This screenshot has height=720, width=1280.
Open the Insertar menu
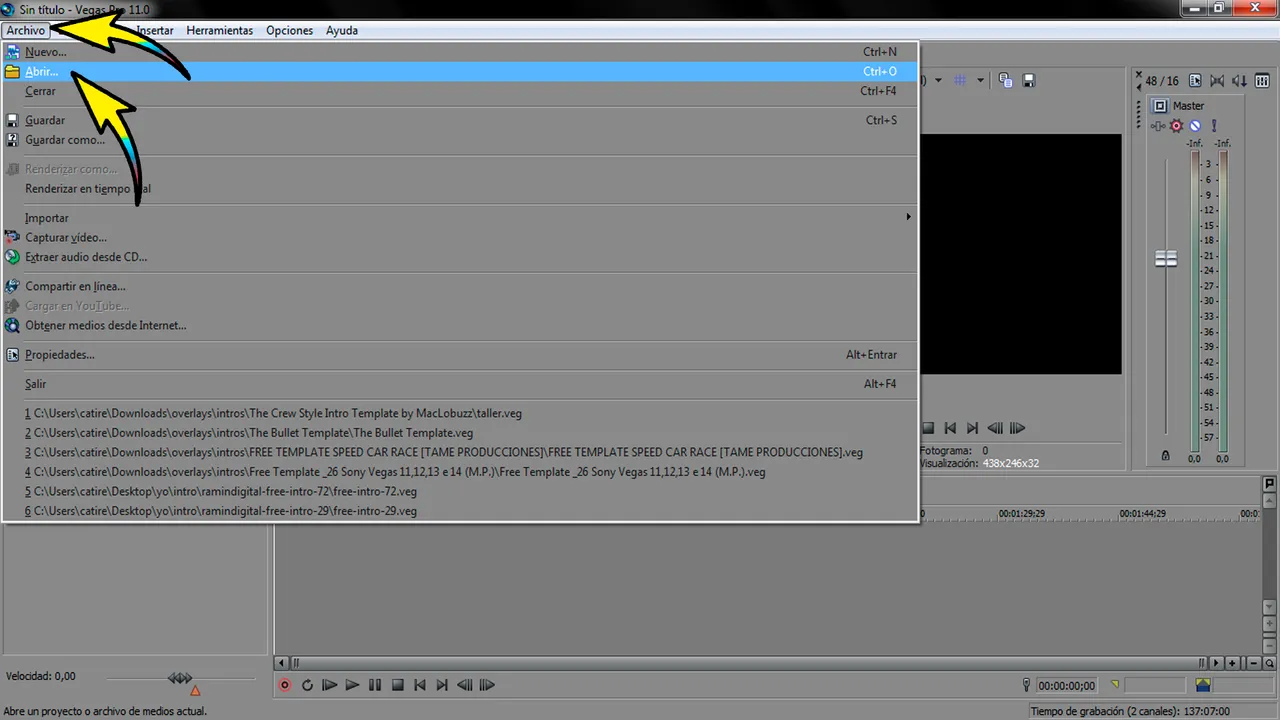pos(155,30)
